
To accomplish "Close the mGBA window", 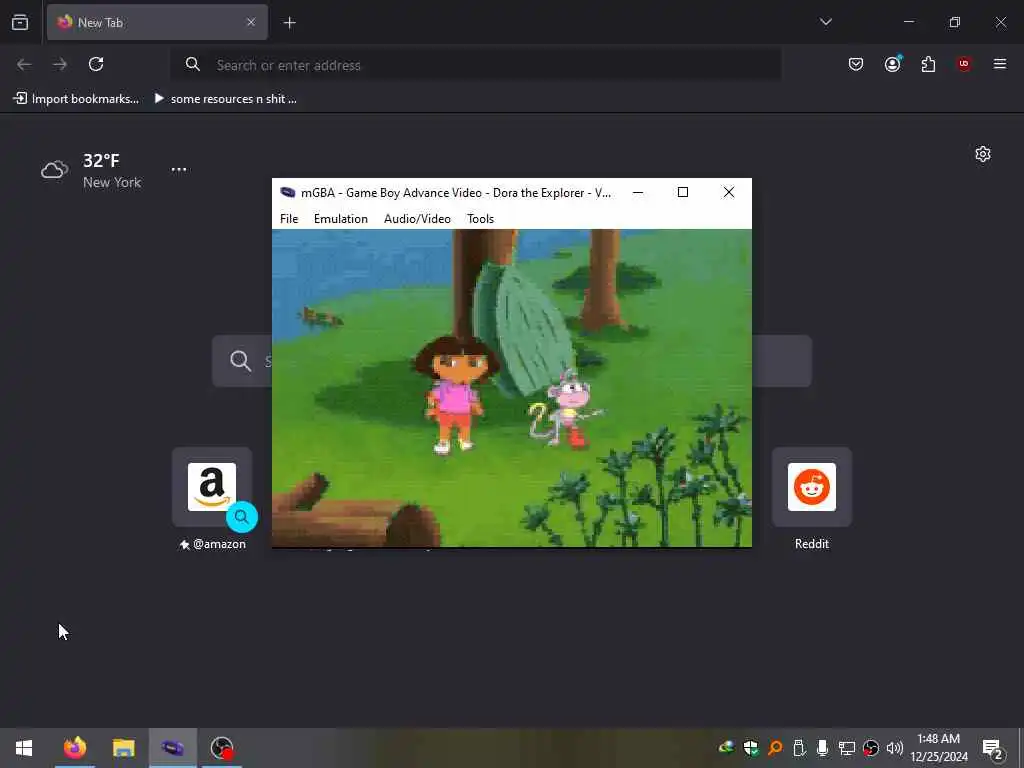I will [x=729, y=193].
